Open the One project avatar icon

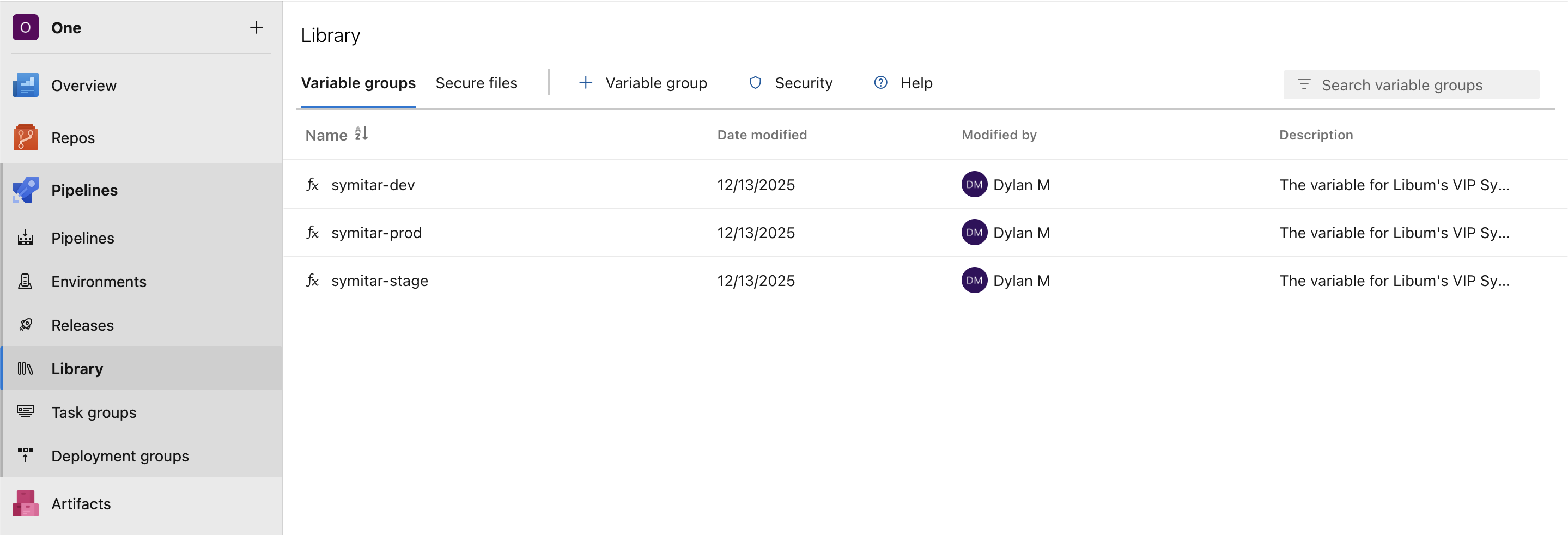[x=26, y=27]
